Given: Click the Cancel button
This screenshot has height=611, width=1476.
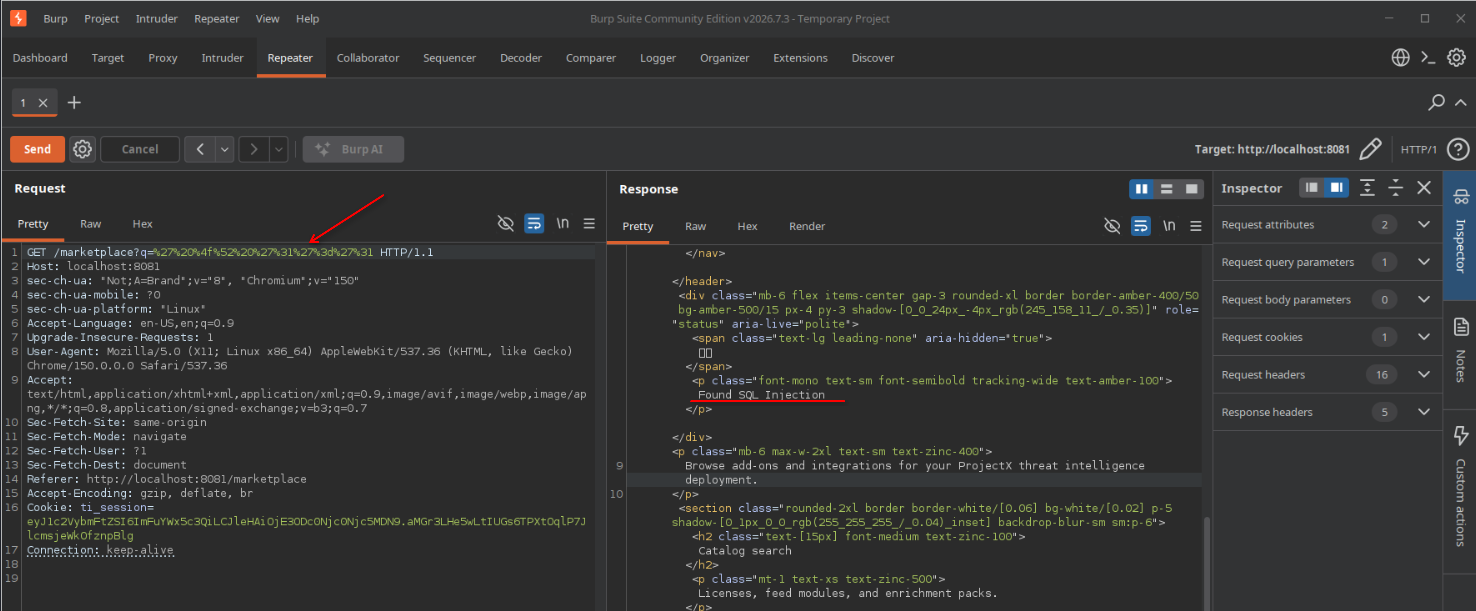Looking at the screenshot, I should coord(140,149).
